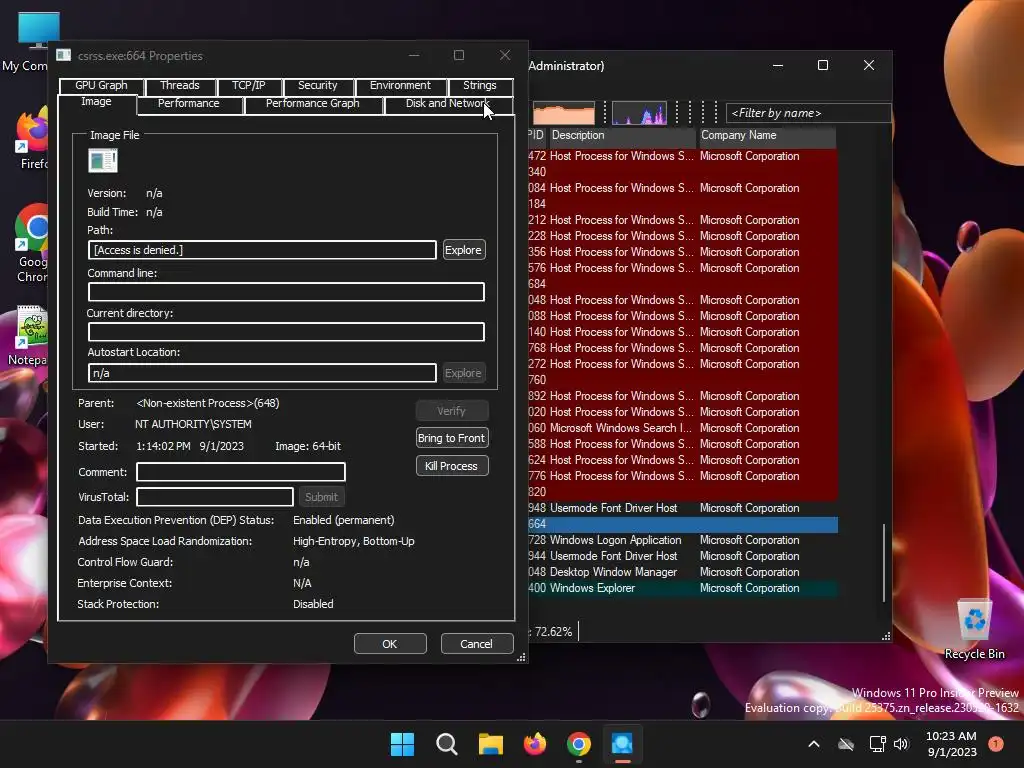Open the notification badge
Image resolution: width=1024 pixels, height=768 pixels.
point(996,744)
